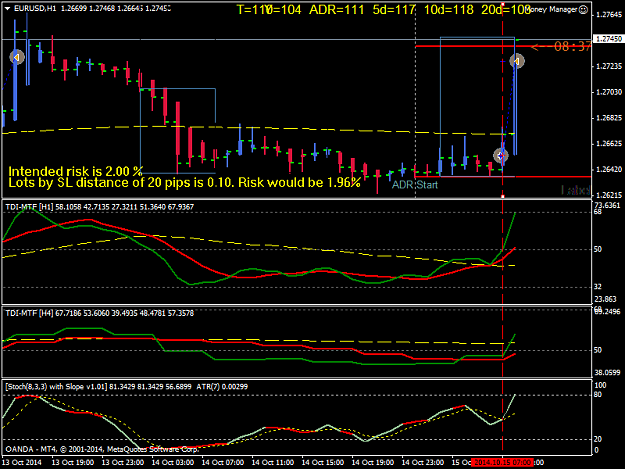Click the 13 Oct 2014 date label
Screen dimensions: 625x469
pos(22,463)
